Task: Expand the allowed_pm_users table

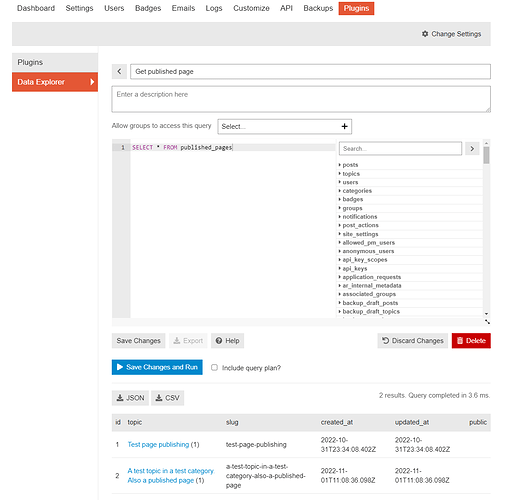Action: (368, 243)
